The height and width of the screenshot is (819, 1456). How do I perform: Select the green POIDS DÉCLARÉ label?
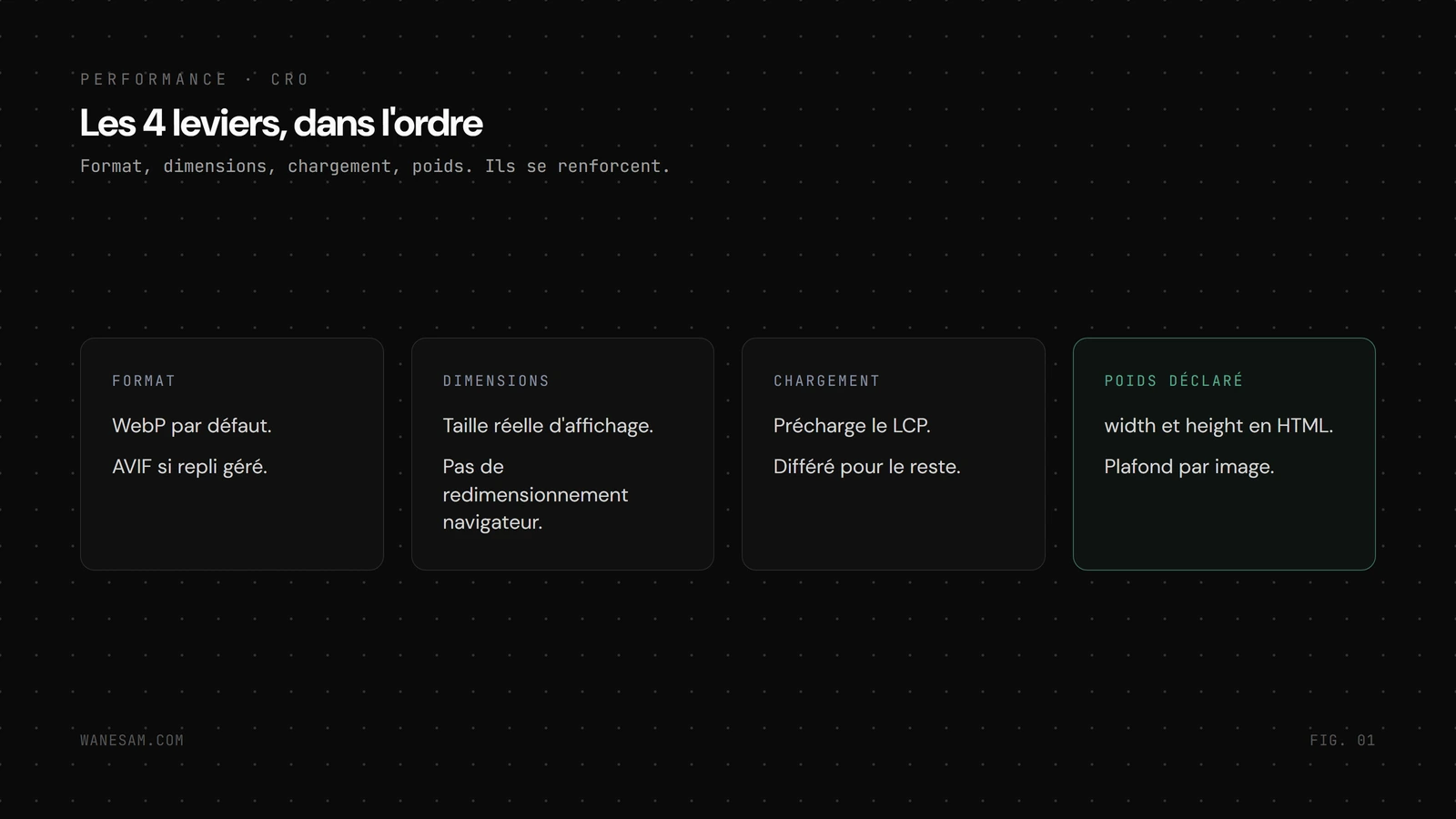[x=1173, y=380]
